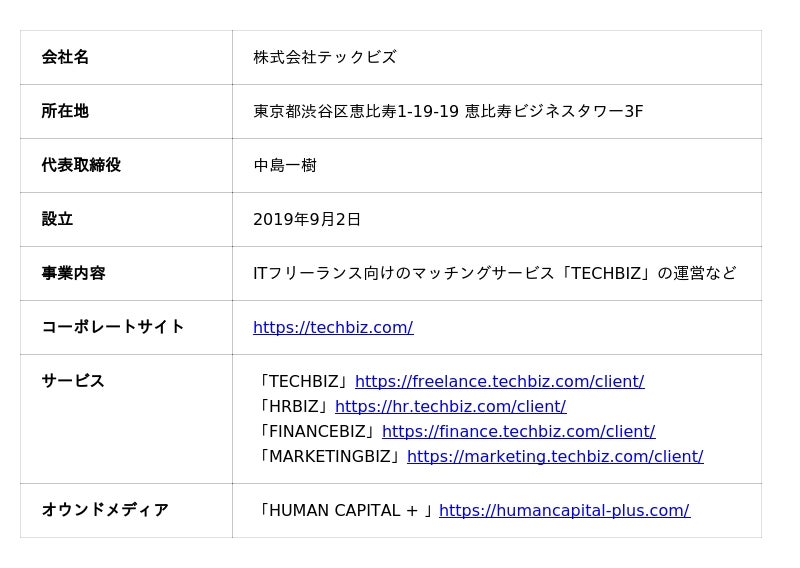800x568 pixels.
Task: Click the company name 株式会社テックビズ
Action: pyautogui.click(x=325, y=58)
